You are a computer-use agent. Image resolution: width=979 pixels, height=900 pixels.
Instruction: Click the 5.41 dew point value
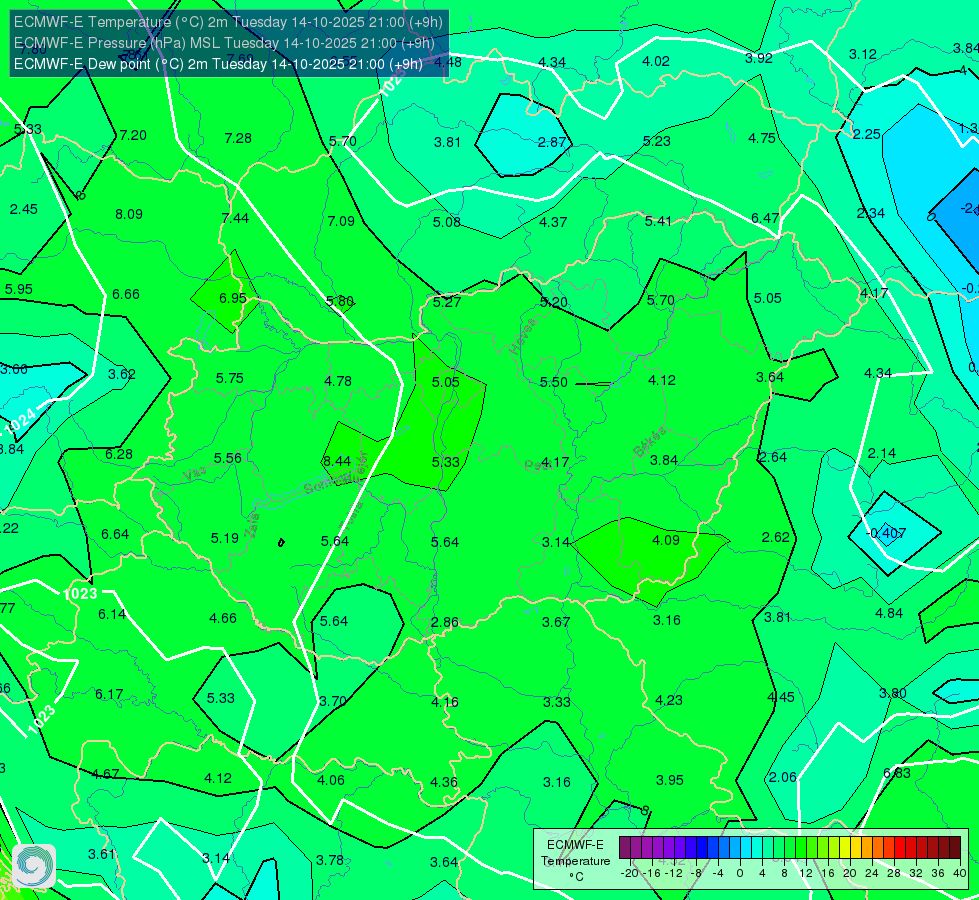point(659,221)
